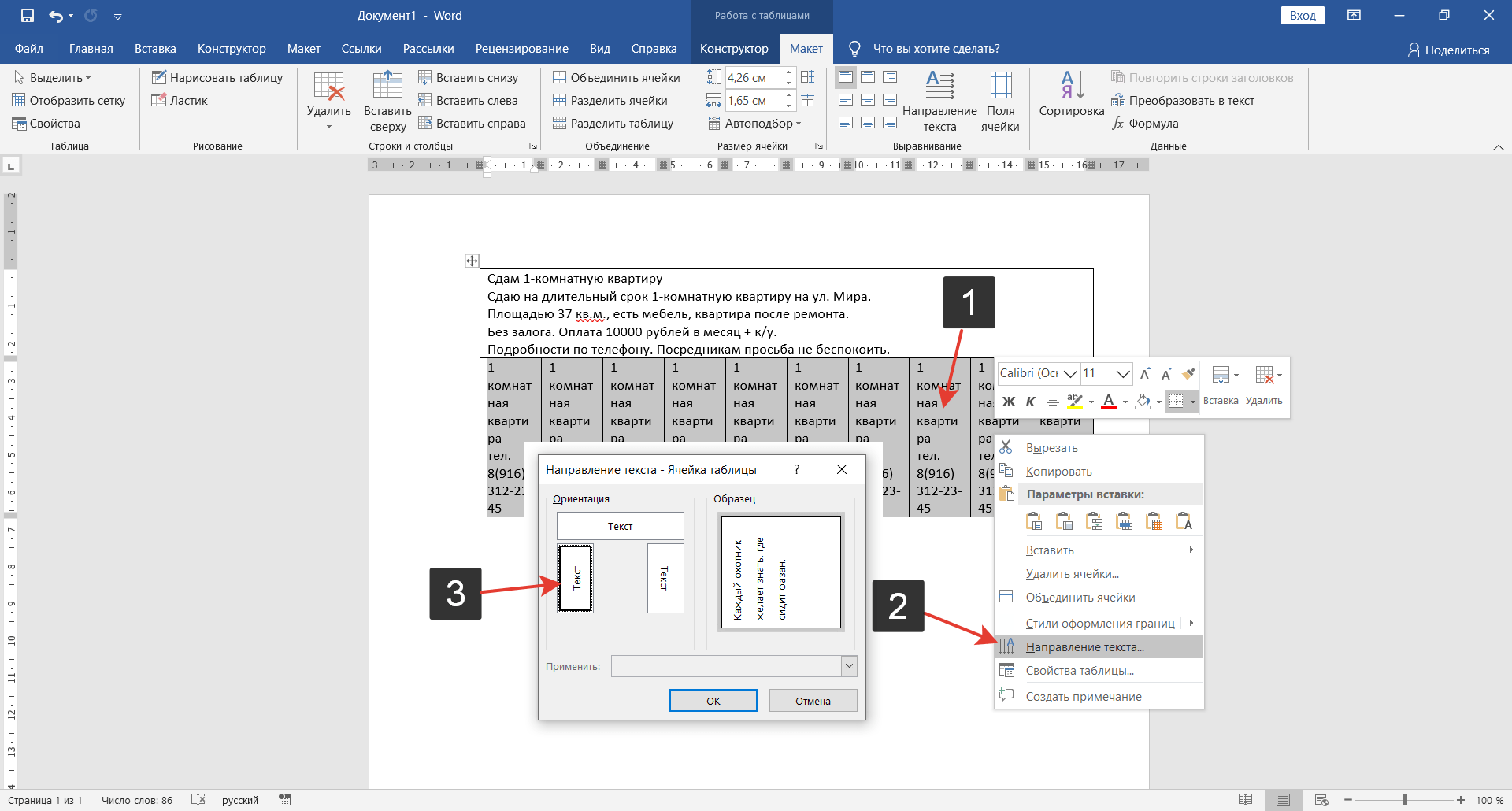Click Направление текста ribbon button
This screenshot has width=1512, height=811.
pos(939,102)
